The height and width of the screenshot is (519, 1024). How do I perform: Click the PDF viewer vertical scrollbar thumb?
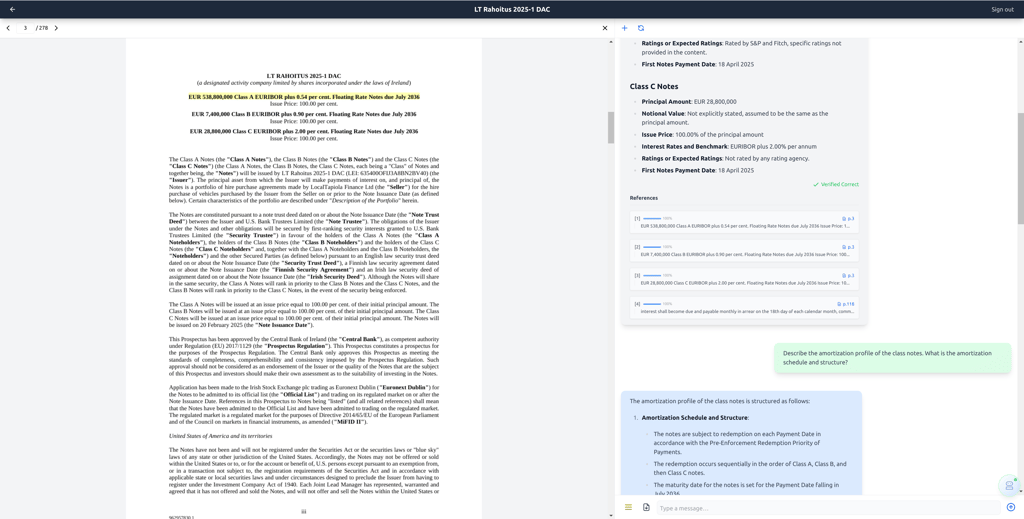pyautogui.click(x=611, y=127)
